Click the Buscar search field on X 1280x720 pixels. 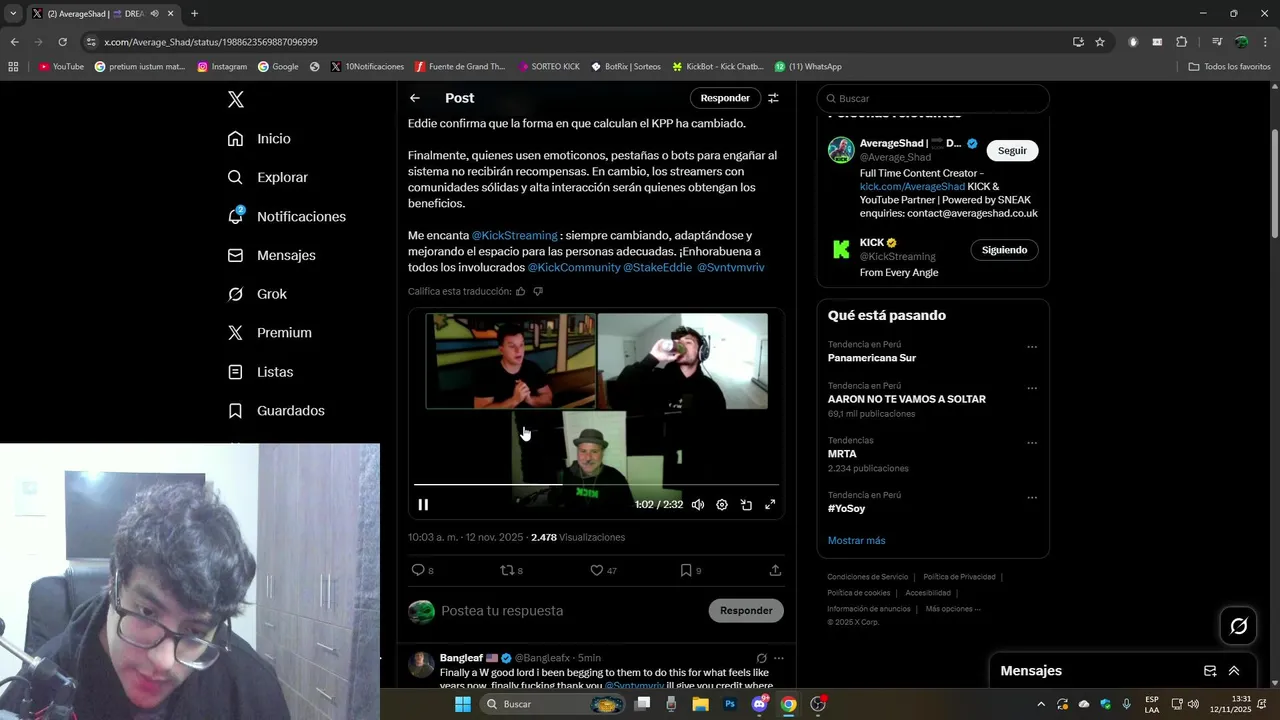(933, 98)
